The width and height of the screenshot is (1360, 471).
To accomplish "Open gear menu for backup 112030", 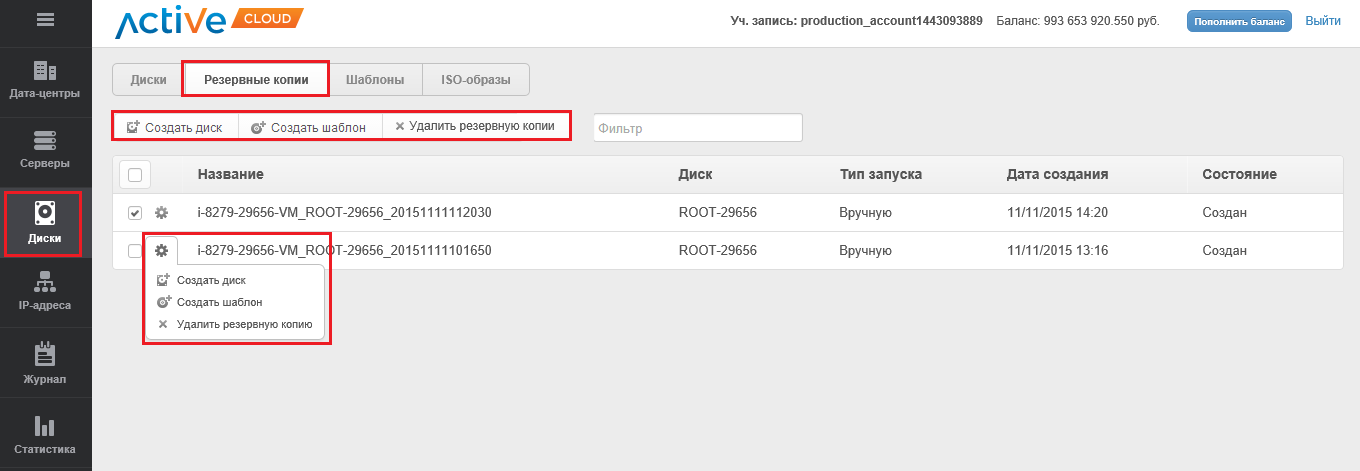I will (x=161, y=213).
